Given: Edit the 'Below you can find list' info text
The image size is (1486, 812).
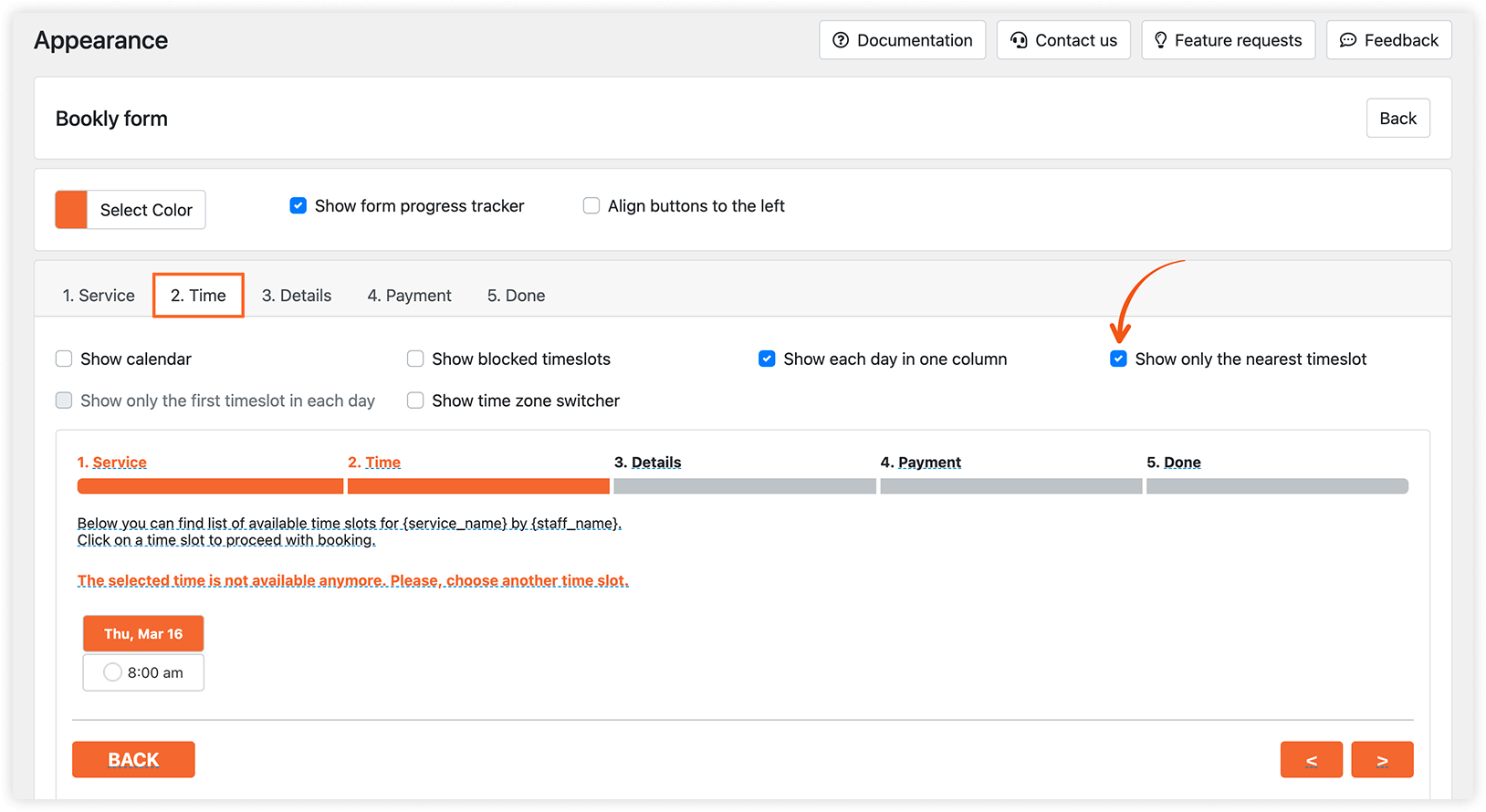Looking at the screenshot, I should click(350, 532).
